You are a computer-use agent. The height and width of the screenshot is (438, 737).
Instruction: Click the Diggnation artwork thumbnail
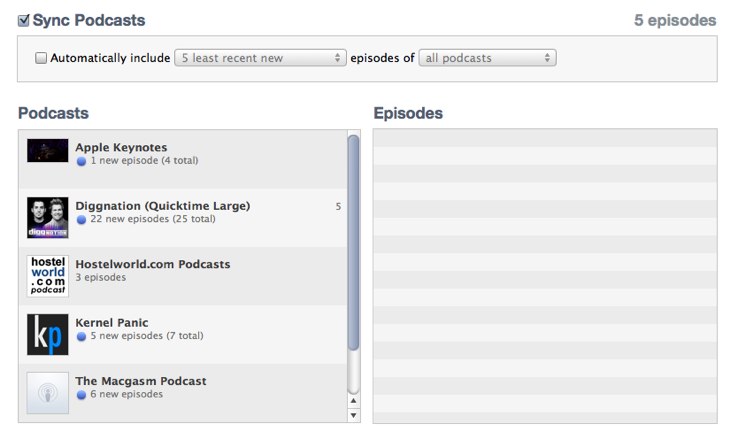tap(47, 218)
